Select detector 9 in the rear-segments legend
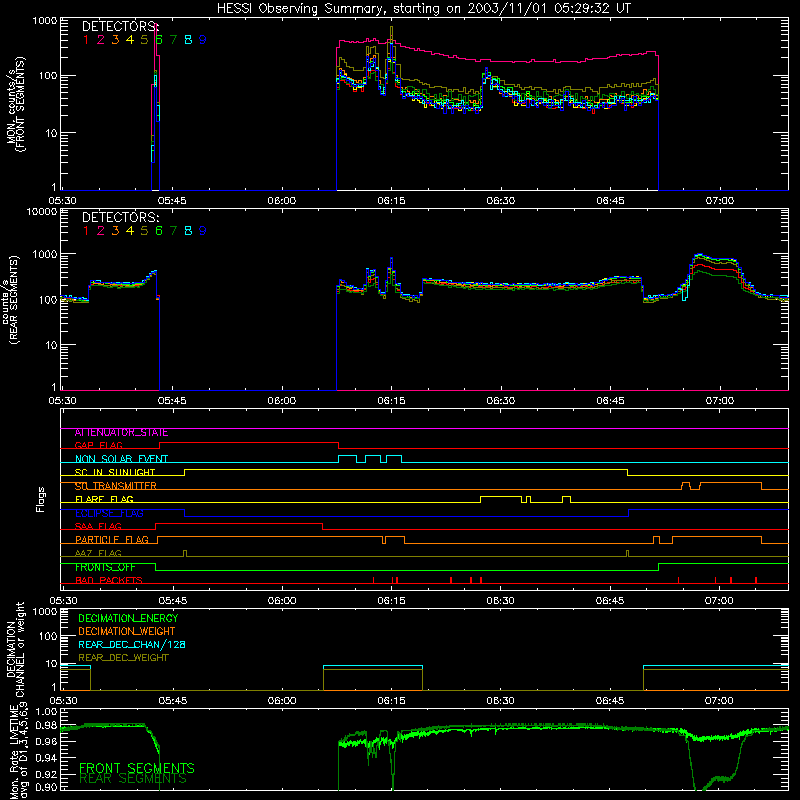The height and width of the screenshot is (800, 800). 203,231
